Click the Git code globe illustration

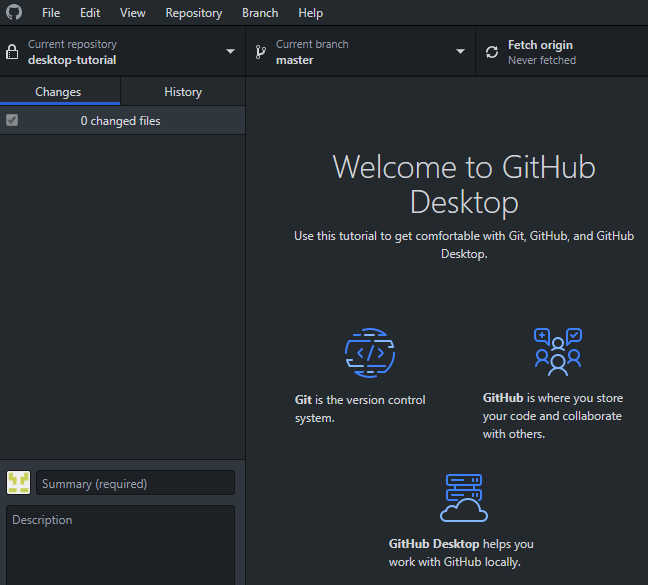370,353
